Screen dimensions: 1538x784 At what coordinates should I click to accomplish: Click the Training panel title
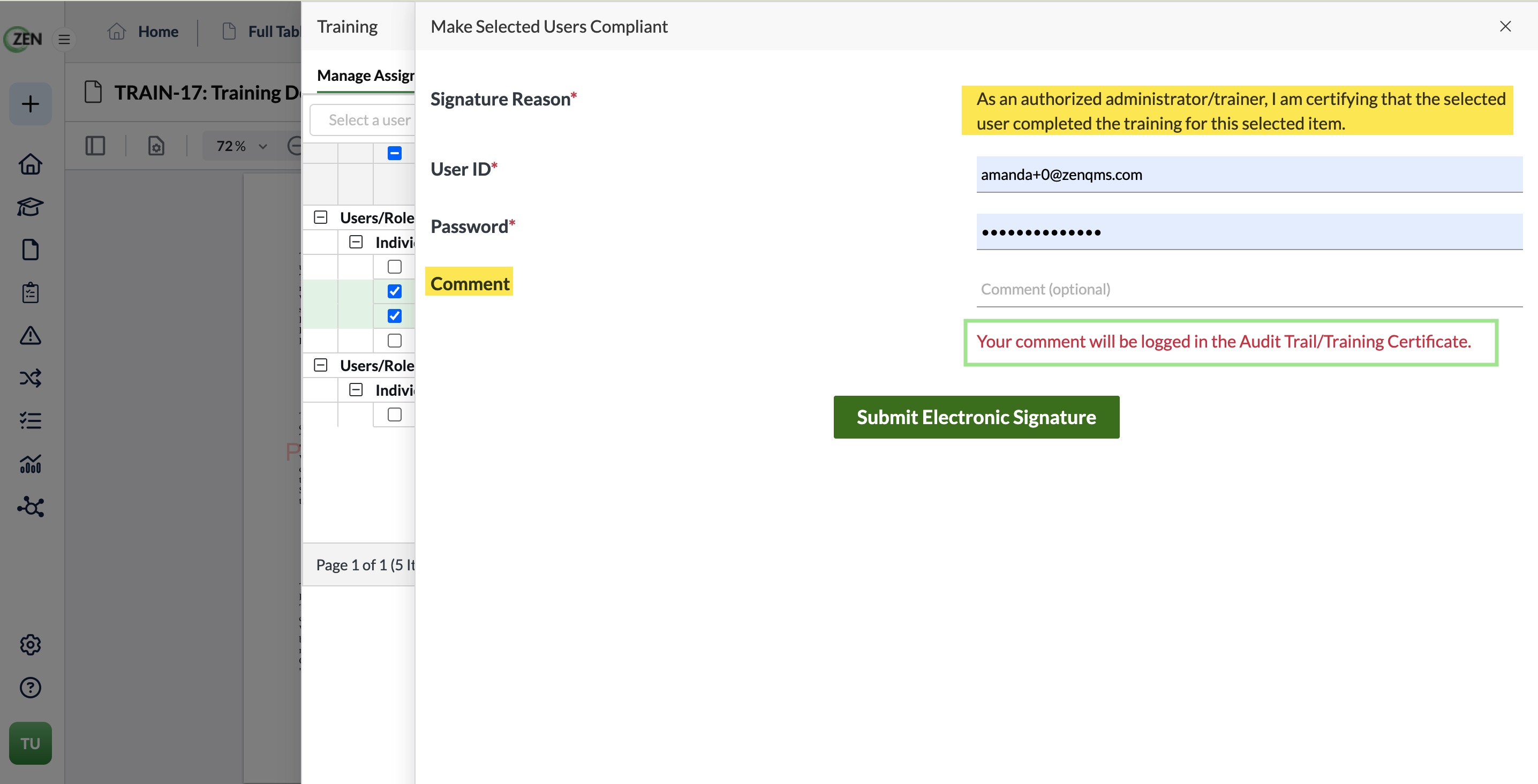click(x=347, y=26)
